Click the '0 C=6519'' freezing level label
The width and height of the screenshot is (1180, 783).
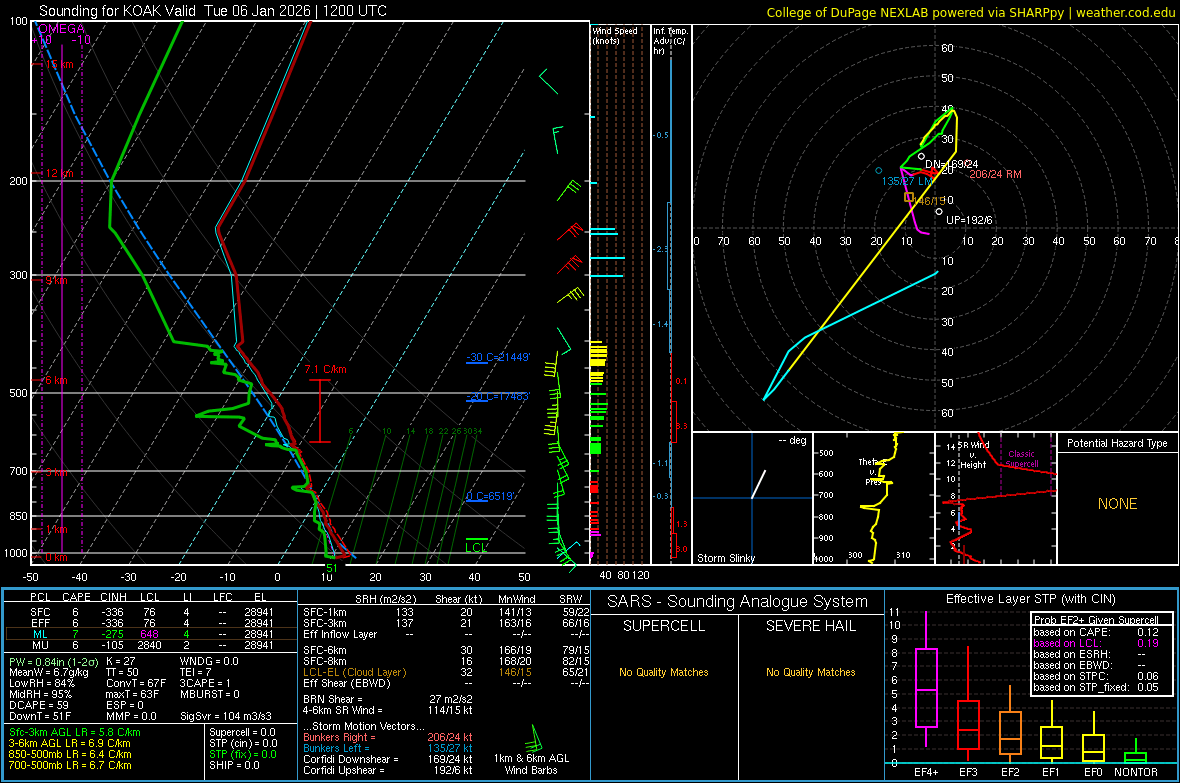pyautogui.click(x=491, y=496)
